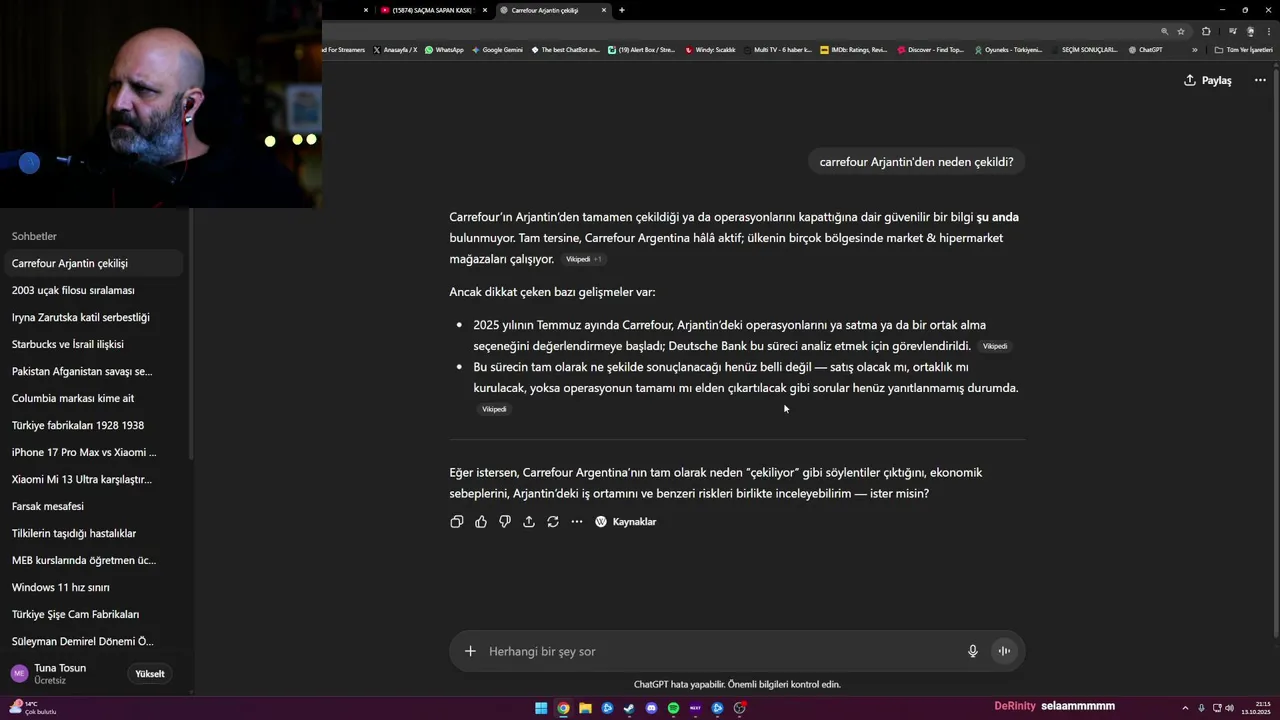Start voice mode with waveform button

click(1004, 651)
